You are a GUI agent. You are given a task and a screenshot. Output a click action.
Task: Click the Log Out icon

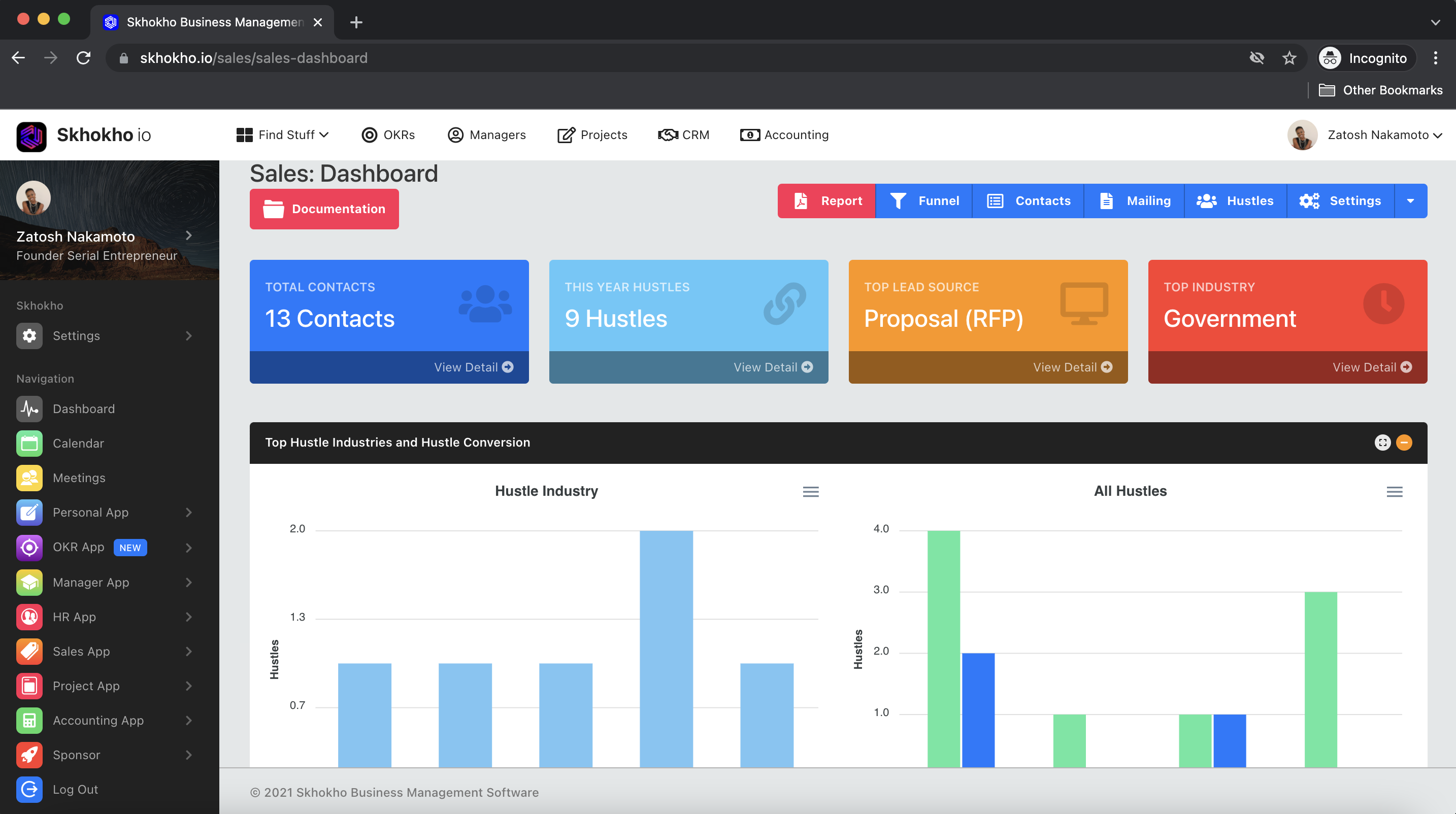coord(29,789)
